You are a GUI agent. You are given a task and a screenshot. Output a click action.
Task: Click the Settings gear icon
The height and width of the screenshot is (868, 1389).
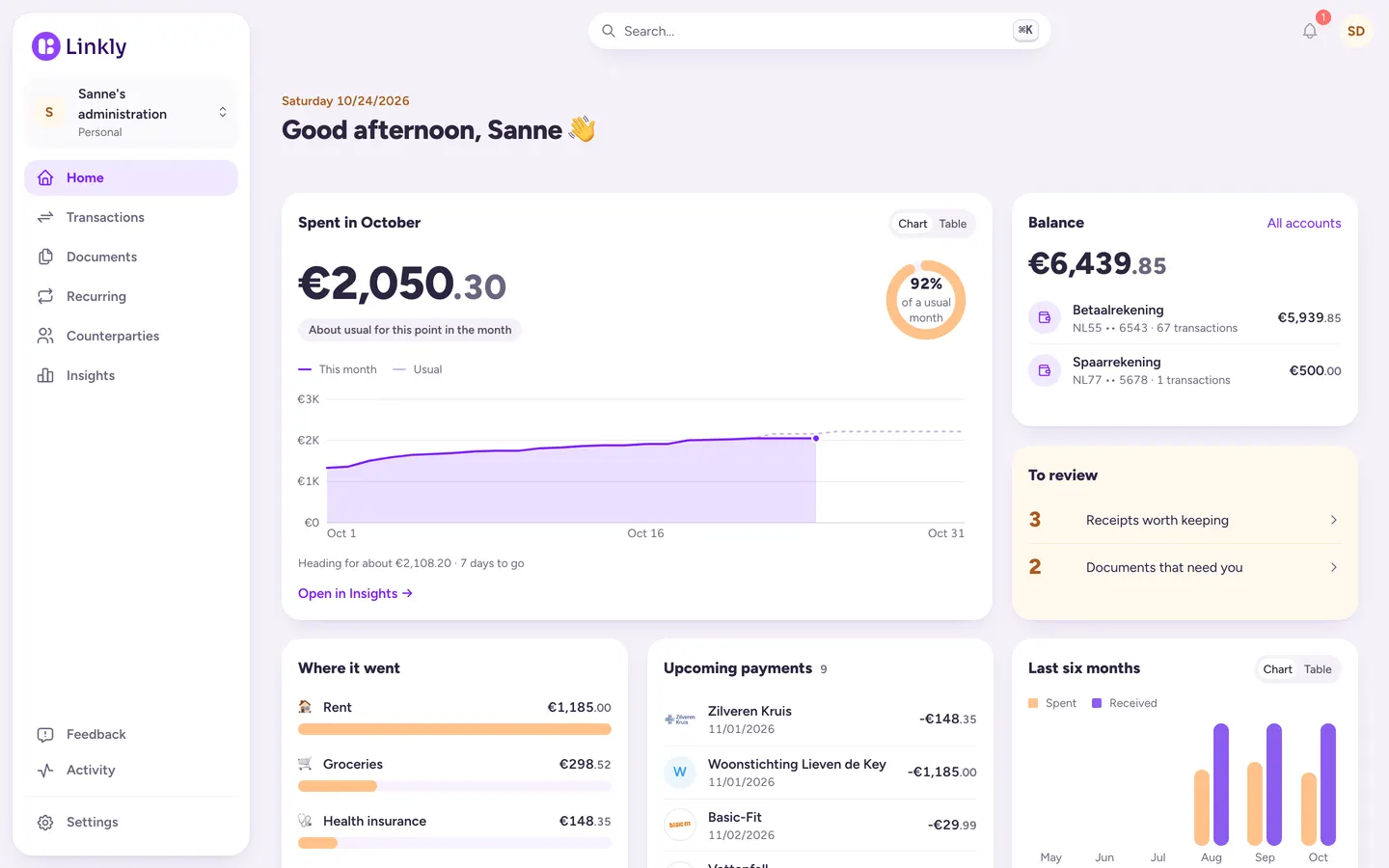45,822
